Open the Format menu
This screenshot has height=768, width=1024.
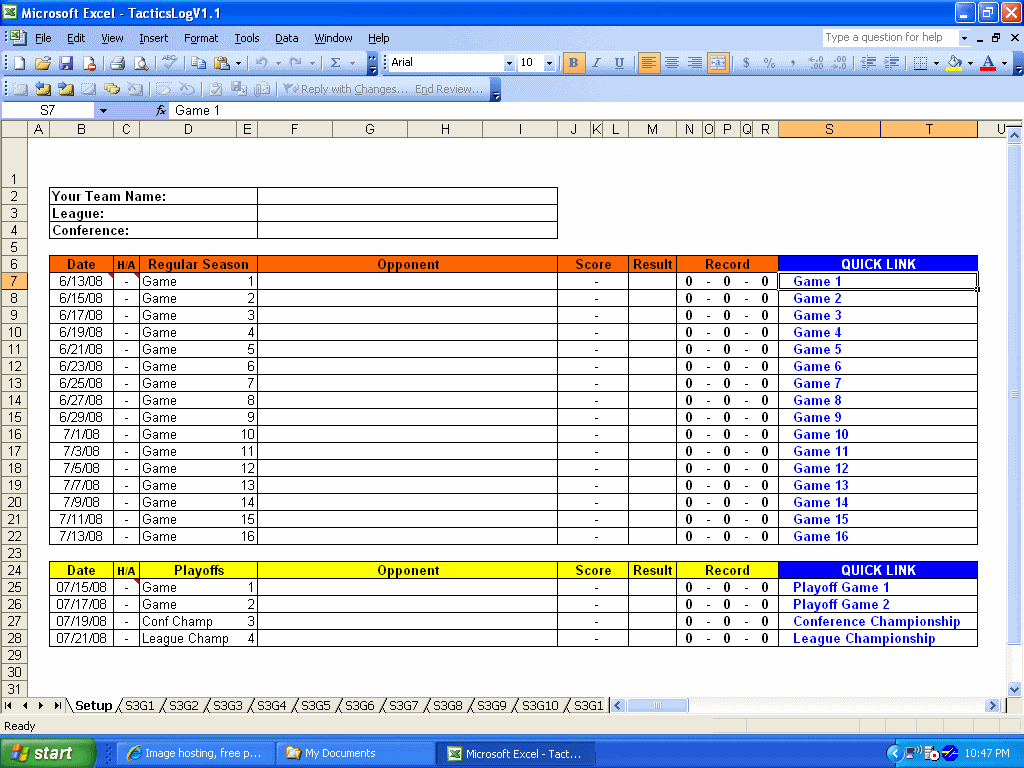tap(200, 38)
